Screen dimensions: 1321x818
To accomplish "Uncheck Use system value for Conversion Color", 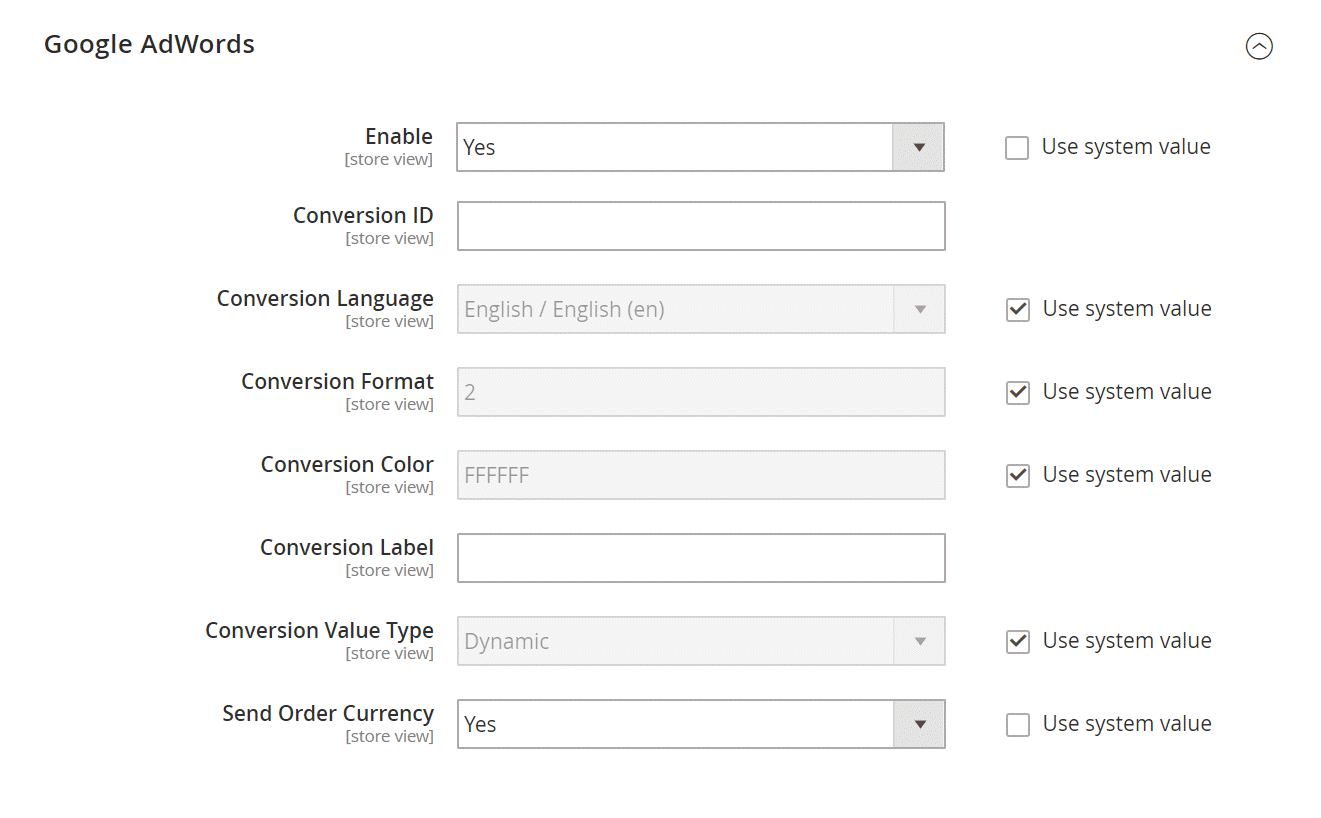I will [1018, 476].
